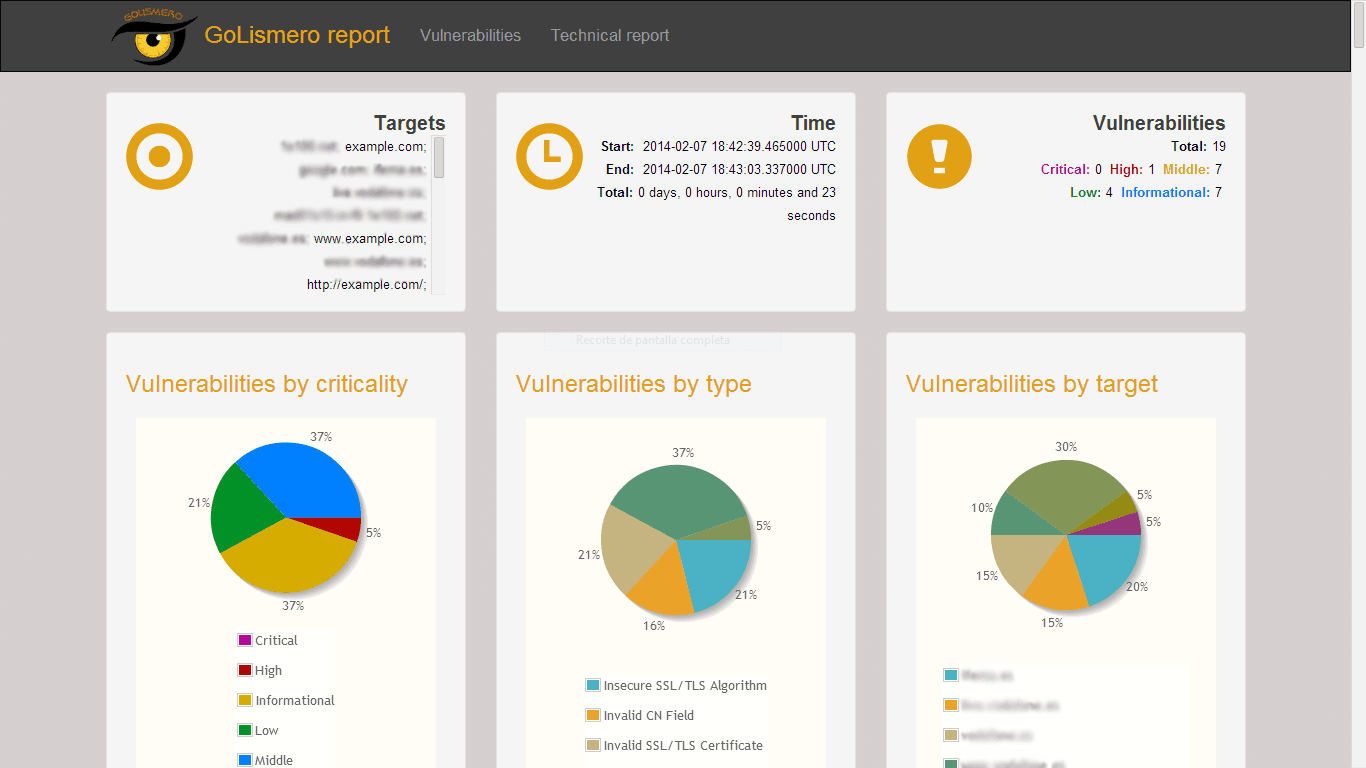Click the Invalid SSL/TLS Certificate legend entry

(683, 745)
